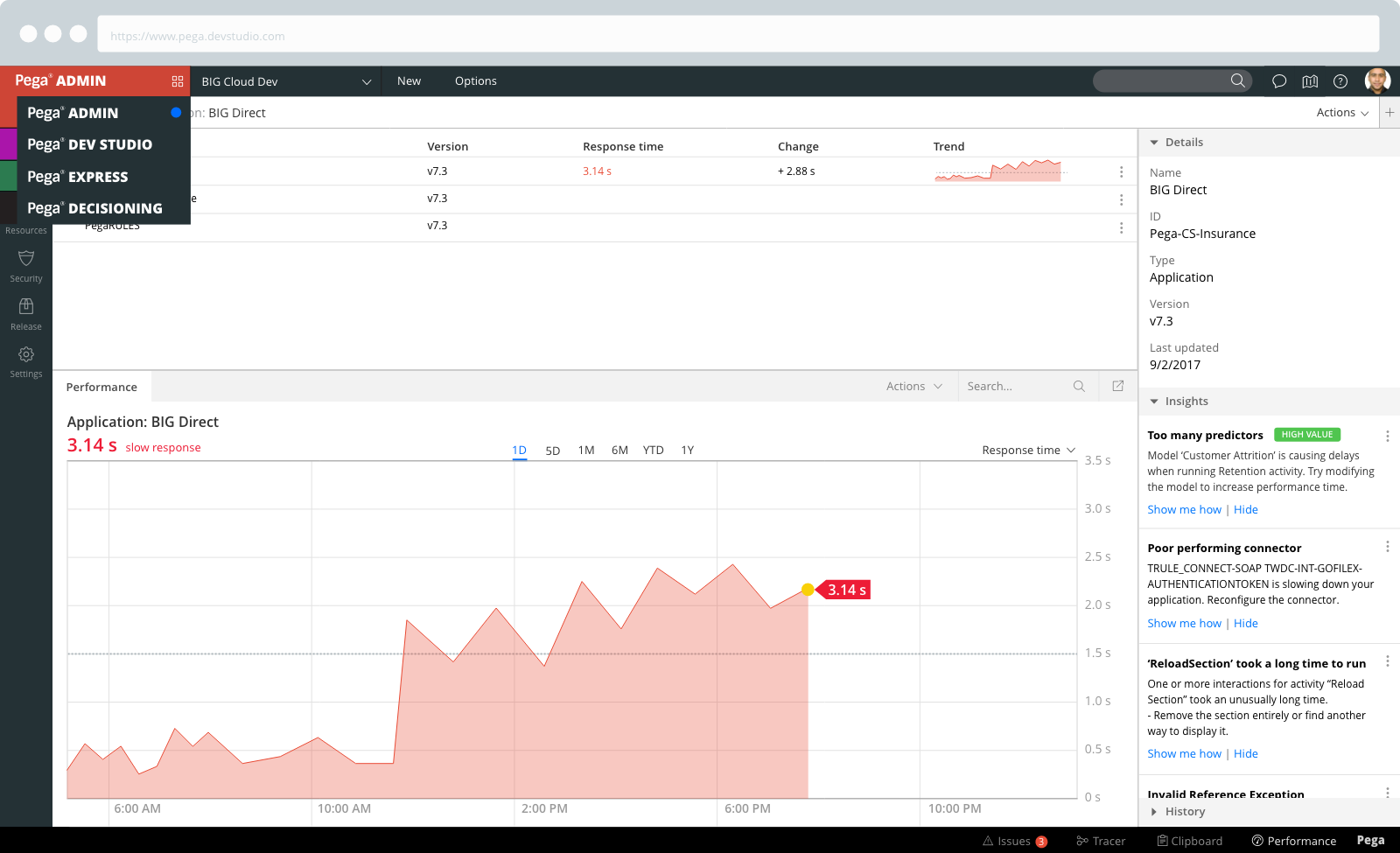Open Clipboard in the footer bar

(x=1190, y=841)
